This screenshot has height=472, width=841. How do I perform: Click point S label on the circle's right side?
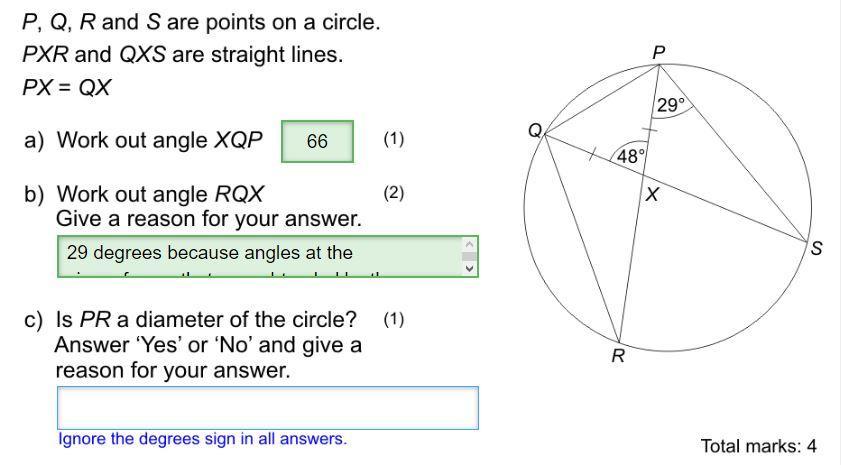[x=816, y=248]
